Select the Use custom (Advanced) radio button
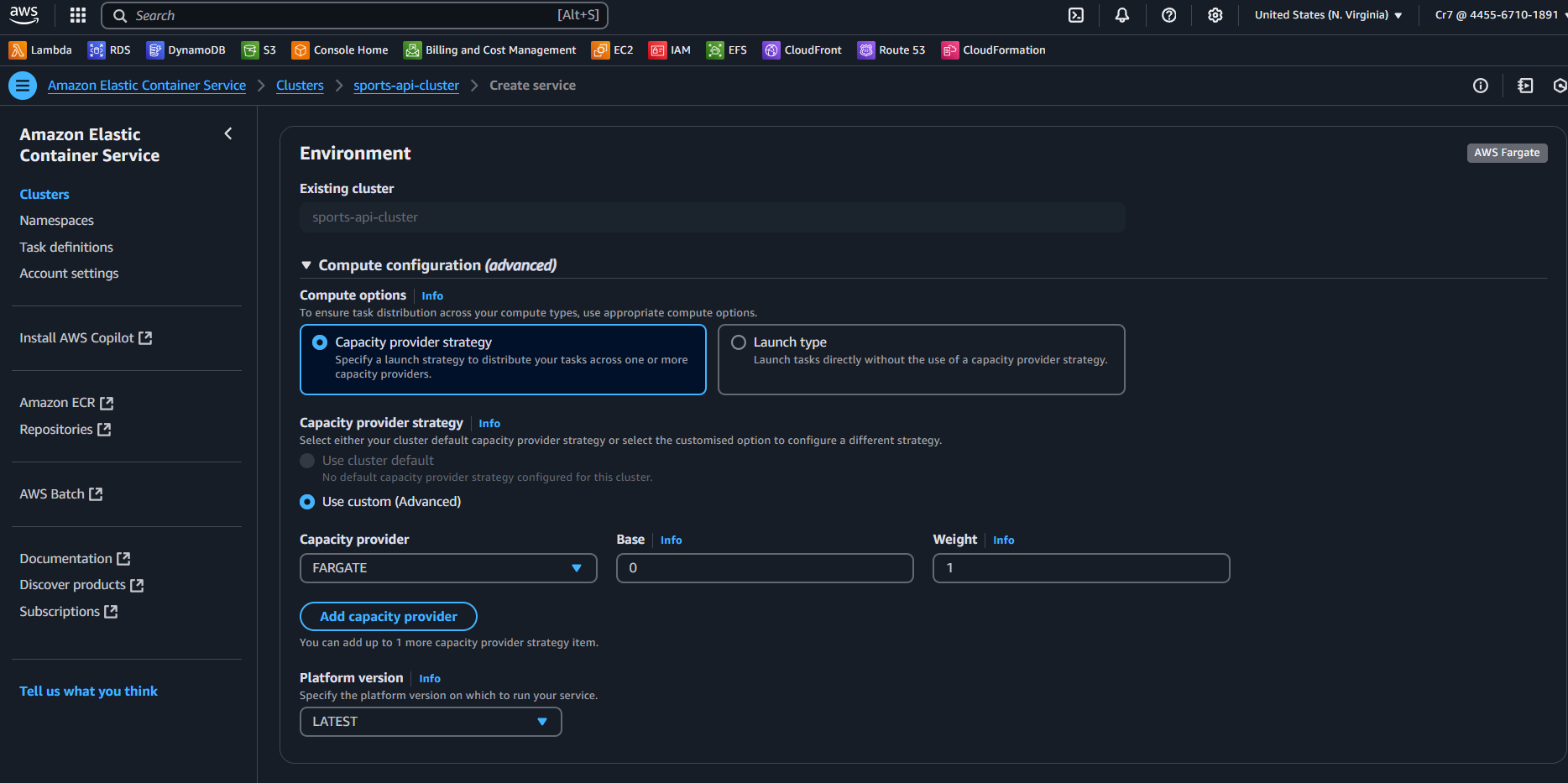1568x783 pixels. (307, 502)
